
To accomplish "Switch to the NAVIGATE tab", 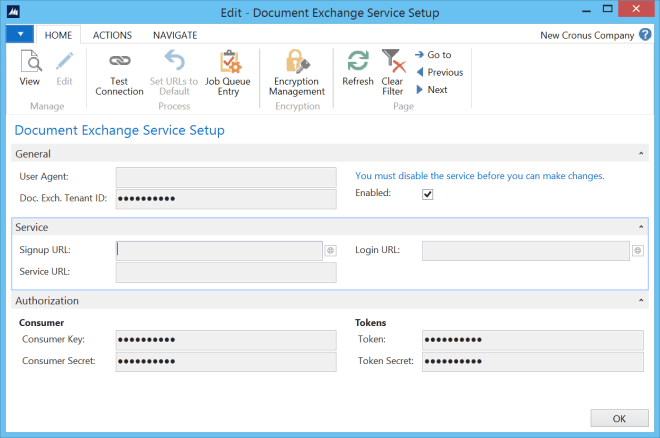I will [x=175, y=35].
